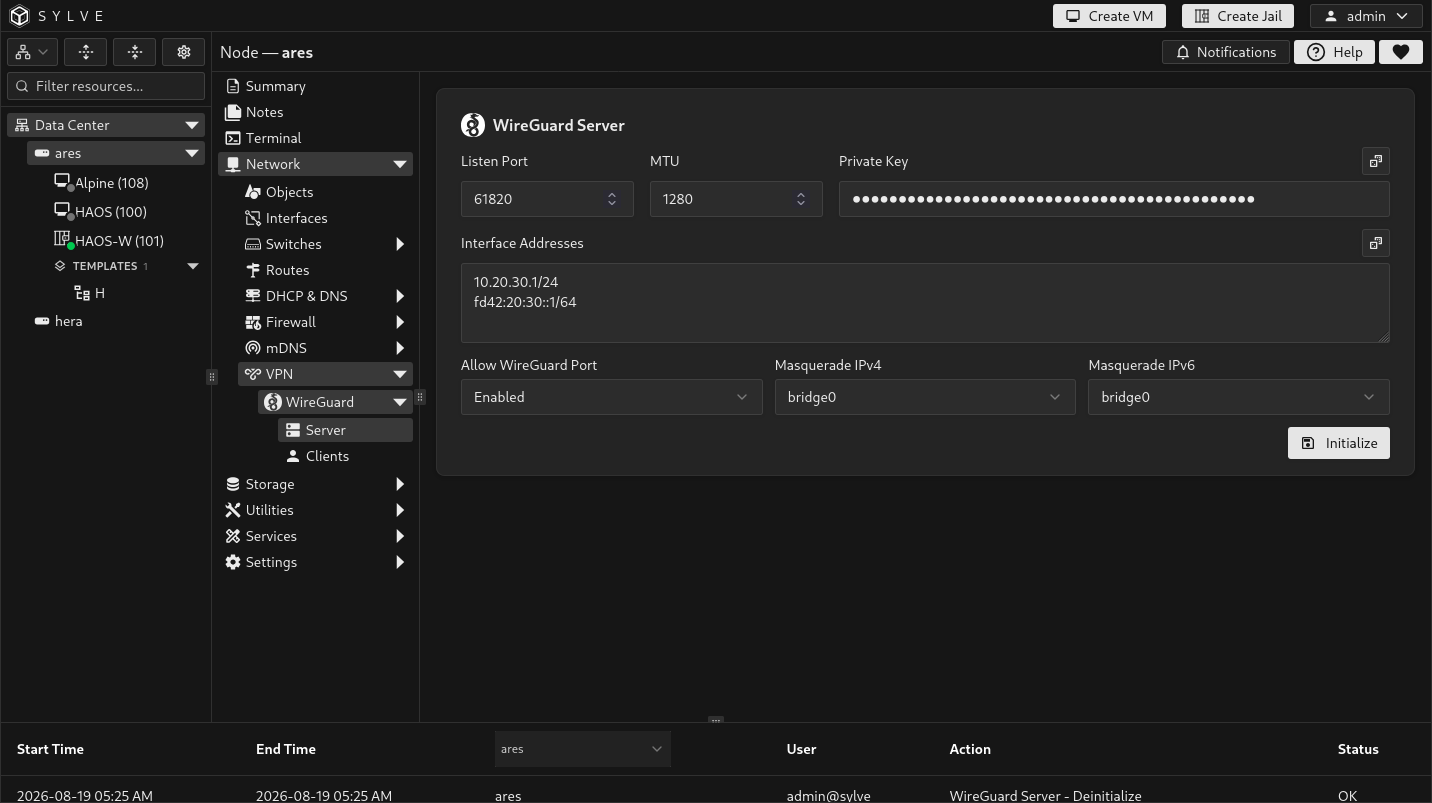Focus the Filter resources search field

(106, 86)
